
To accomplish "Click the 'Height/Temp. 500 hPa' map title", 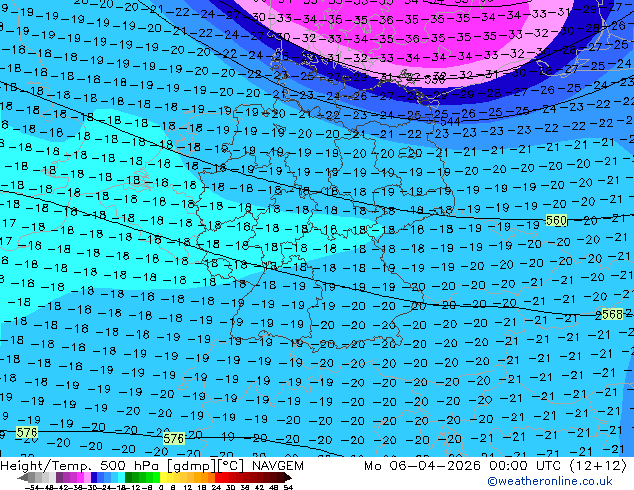I will [x=81, y=466].
